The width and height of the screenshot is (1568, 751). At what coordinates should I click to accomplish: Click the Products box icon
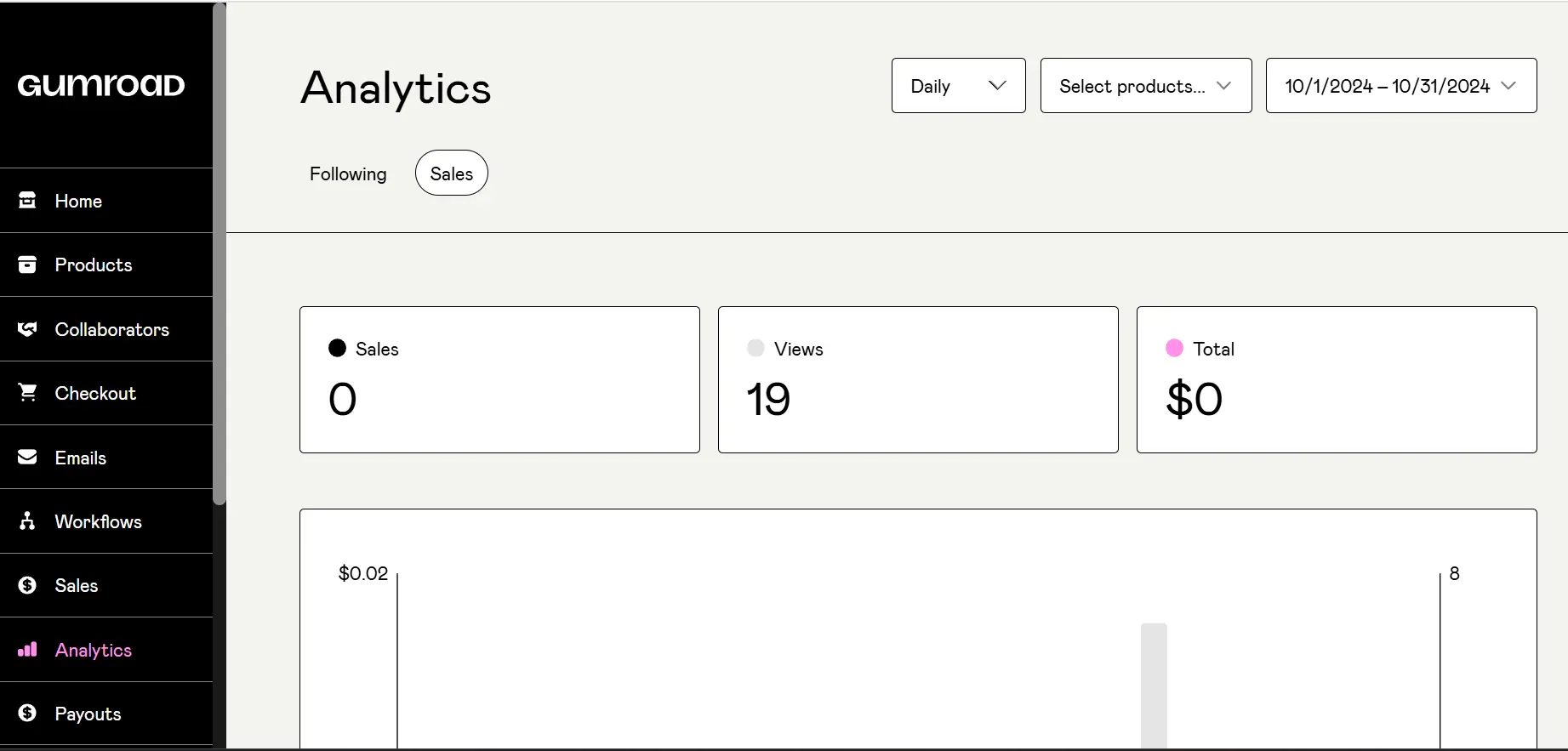(x=27, y=265)
